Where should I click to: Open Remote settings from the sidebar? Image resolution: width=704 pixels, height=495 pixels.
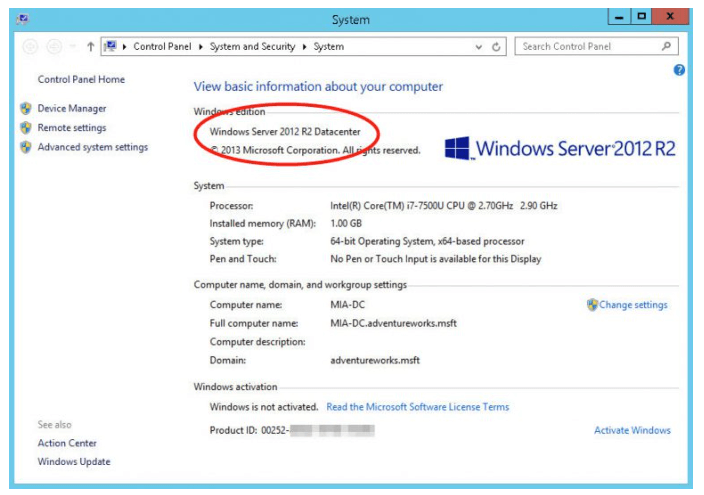pyautogui.click(x=71, y=128)
